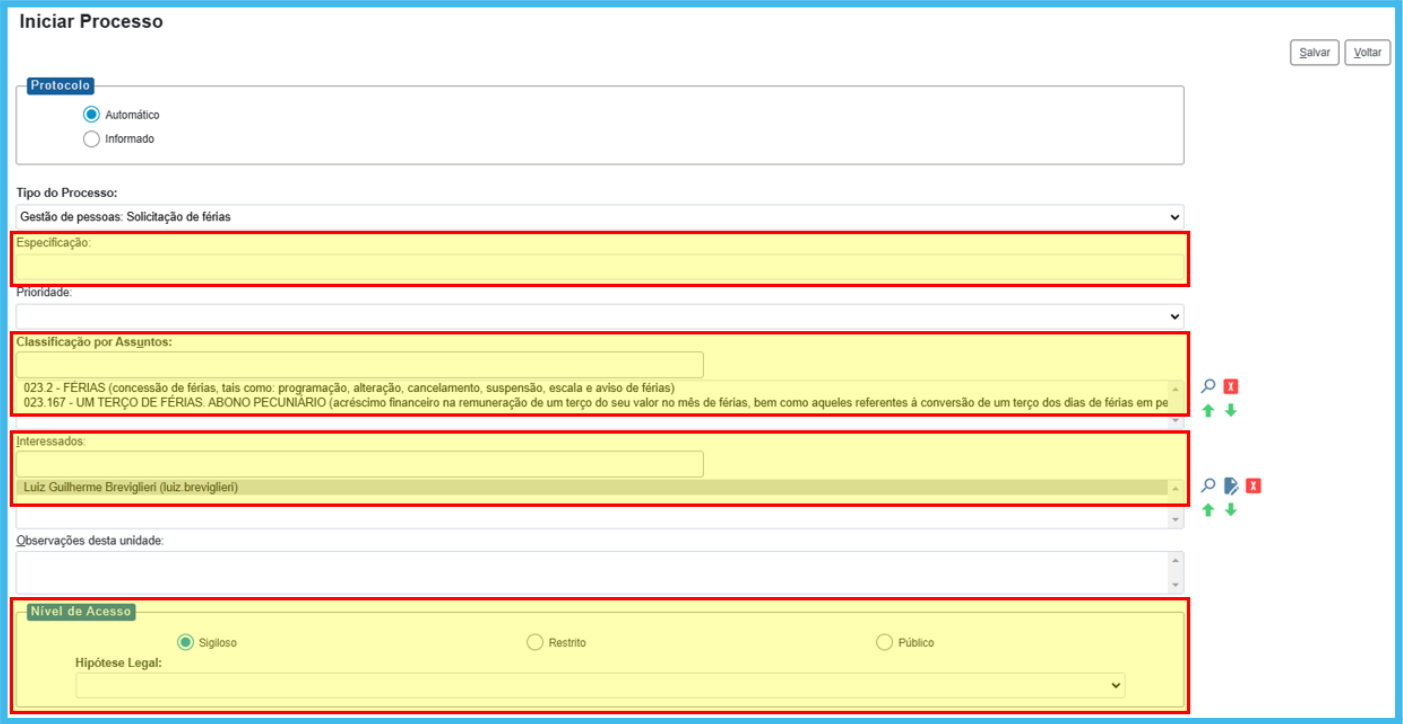This screenshot has width=1403, height=724.
Task: Select the Automático protocol radio button
Action: pos(92,115)
